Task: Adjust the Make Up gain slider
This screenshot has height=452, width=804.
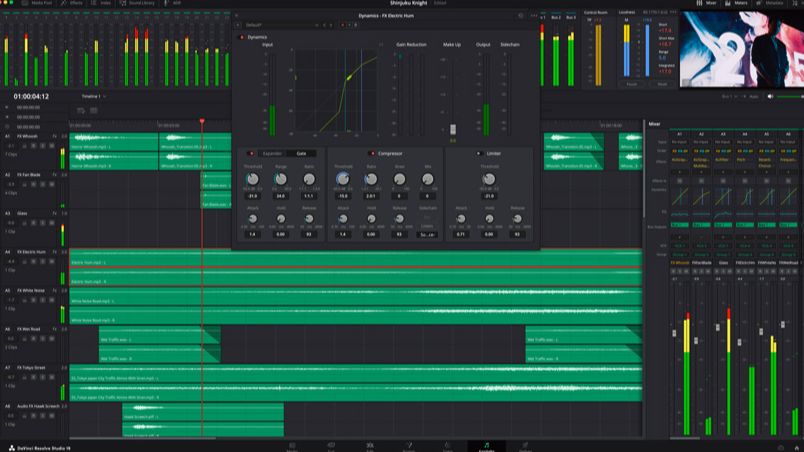Action: [x=452, y=128]
